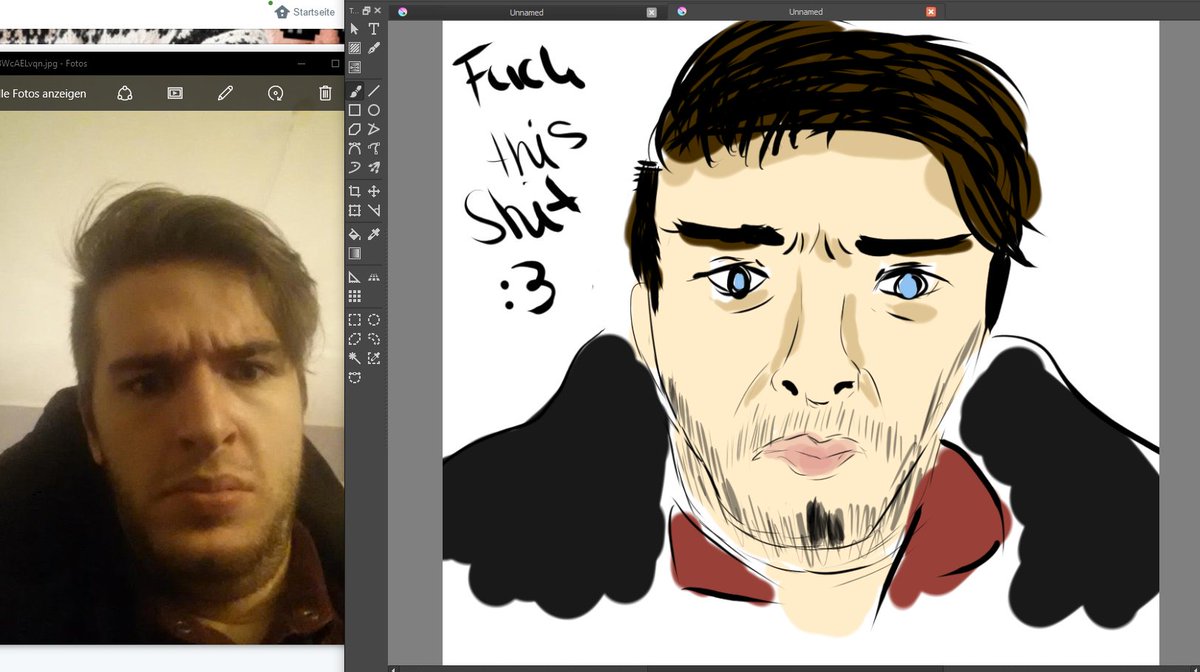Select the polygonal selection tool
The width and height of the screenshot is (1200, 672).
coord(354,339)
